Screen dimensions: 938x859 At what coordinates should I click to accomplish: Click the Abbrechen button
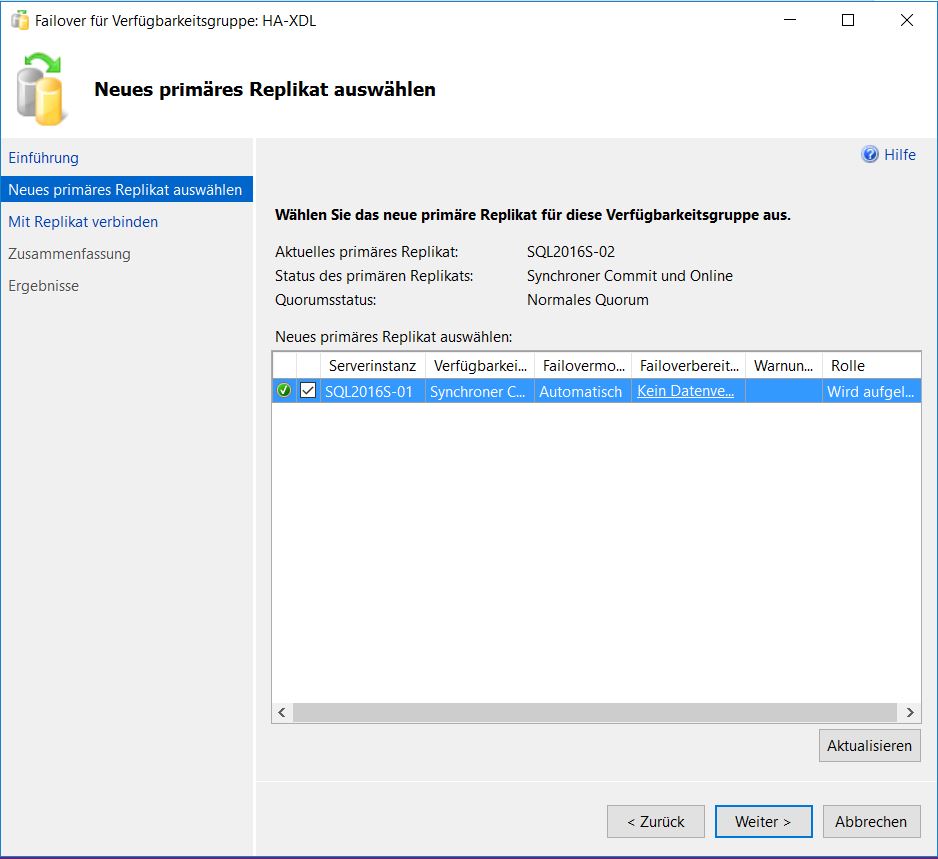(x=871, y=821)
